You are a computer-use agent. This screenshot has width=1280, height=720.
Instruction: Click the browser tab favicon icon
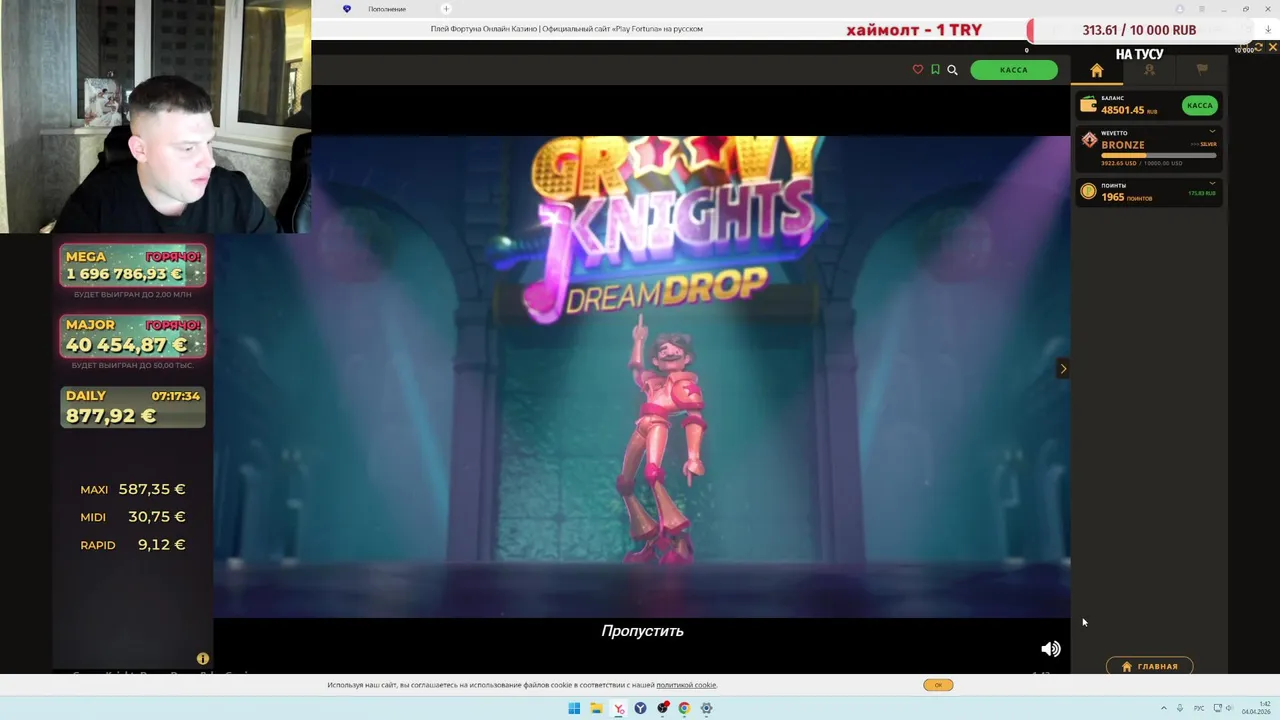[347, 9]
